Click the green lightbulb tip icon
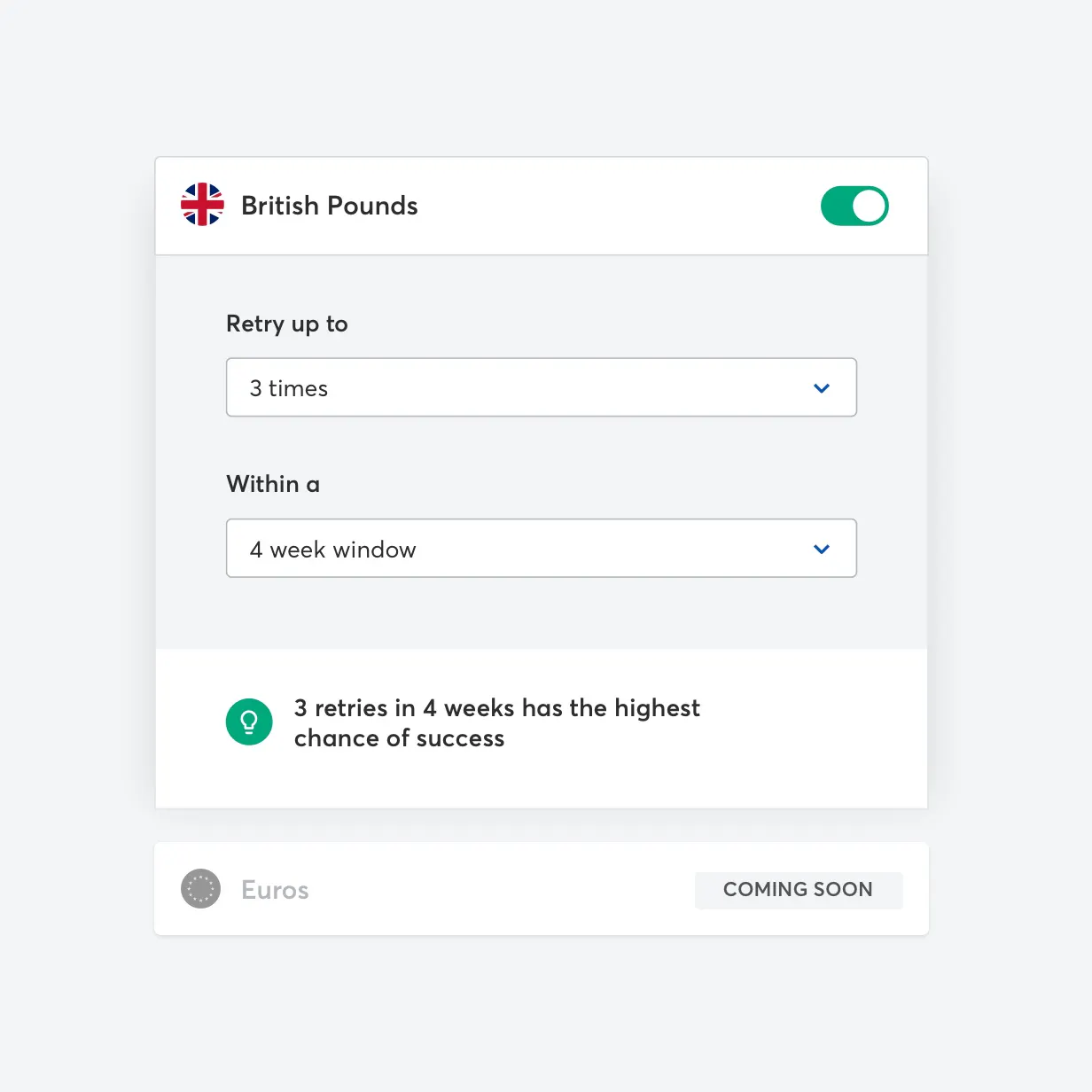The image size is (1092, 1092). pos(249,721)
